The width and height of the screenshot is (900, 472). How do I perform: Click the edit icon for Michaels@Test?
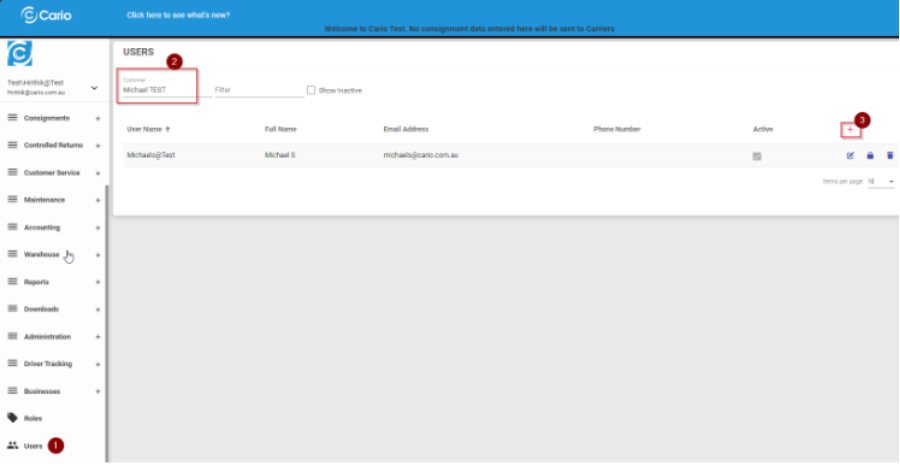[850, 156]
